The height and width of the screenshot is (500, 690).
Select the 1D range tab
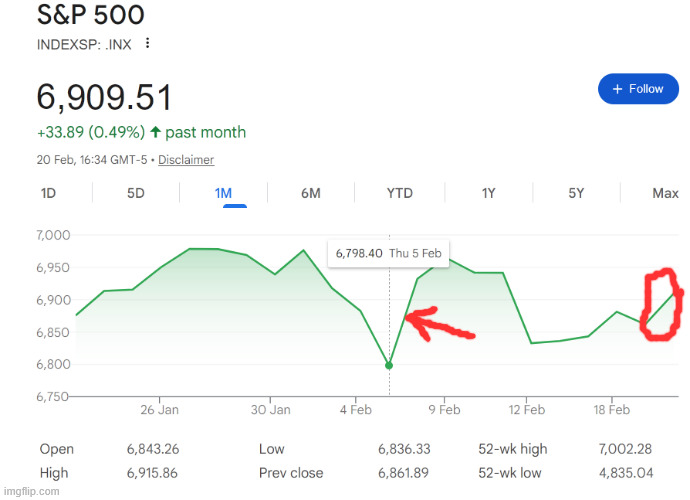click(48, 193)
